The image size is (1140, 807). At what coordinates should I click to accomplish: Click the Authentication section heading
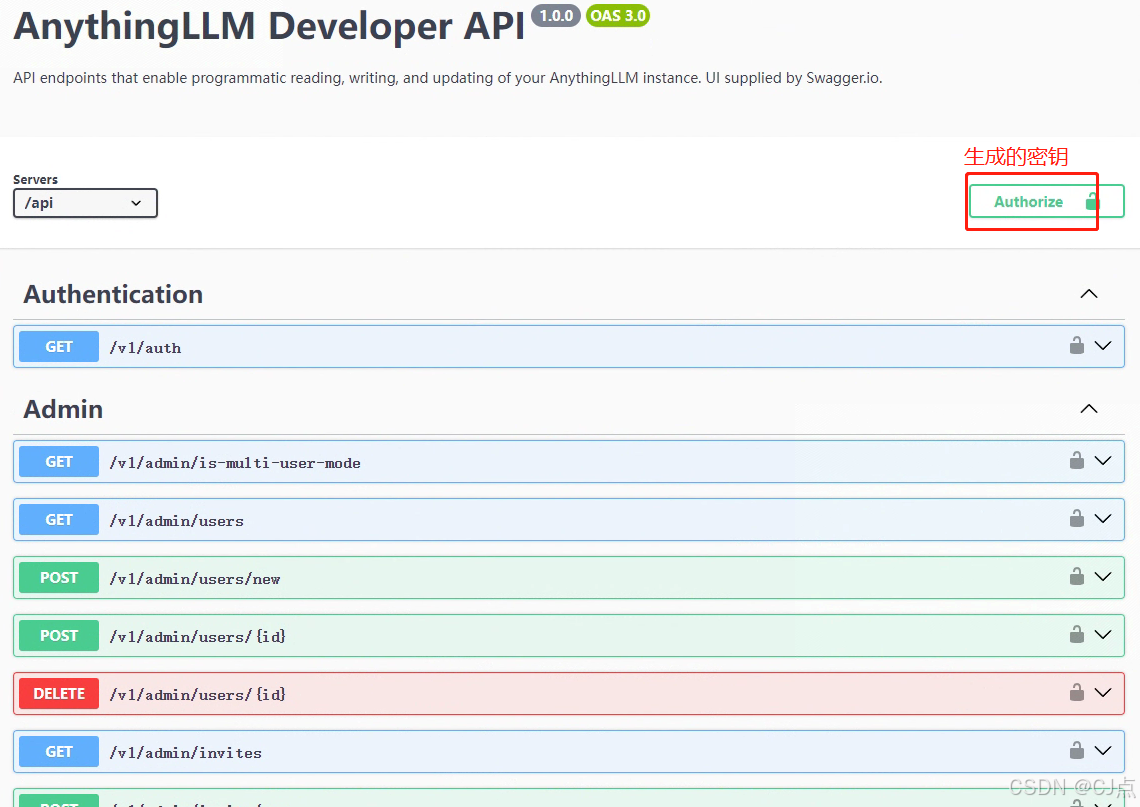(x=113, y=294)
